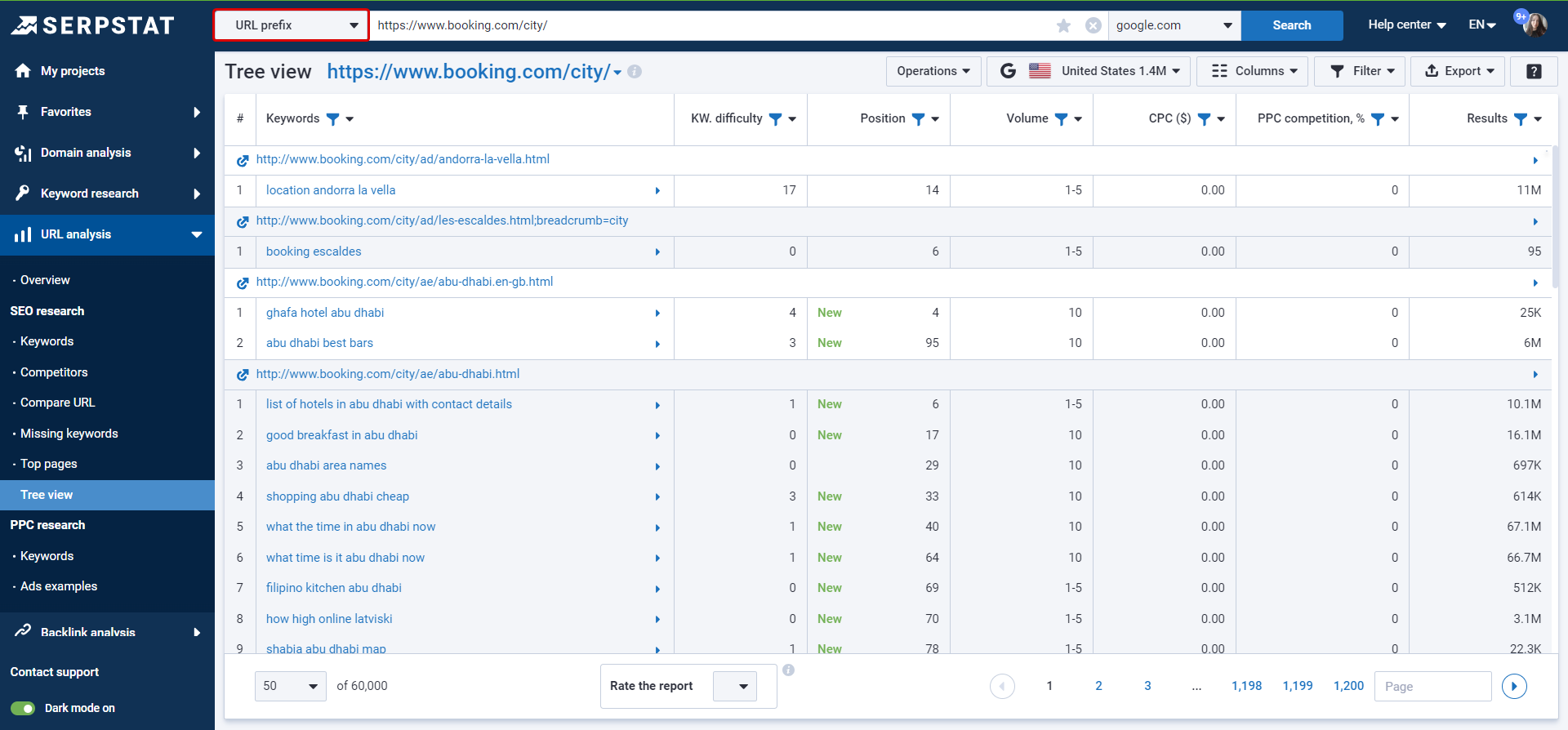Click the Search button
The width and height of the screenshot is (1568, 730).
(x=1292, y=25)
